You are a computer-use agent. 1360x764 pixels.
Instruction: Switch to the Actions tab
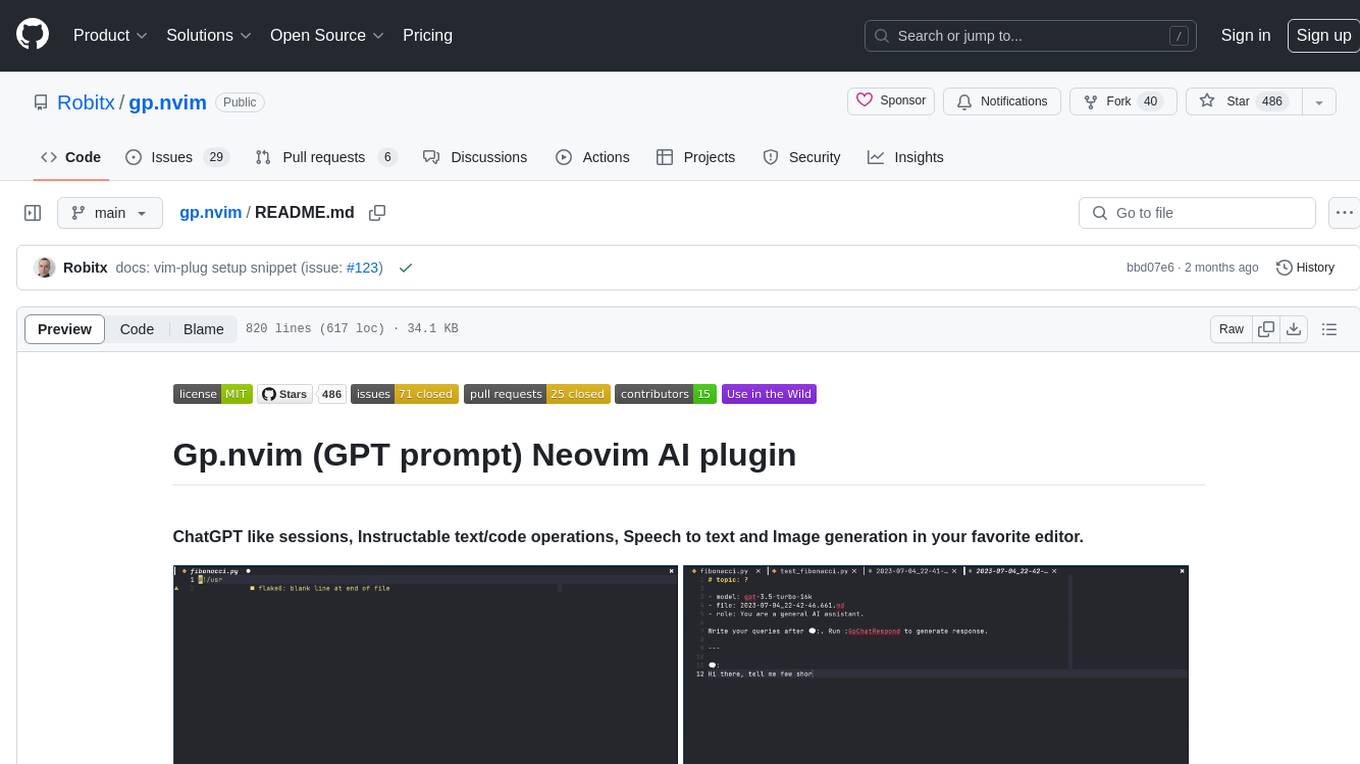coord(592,157)
